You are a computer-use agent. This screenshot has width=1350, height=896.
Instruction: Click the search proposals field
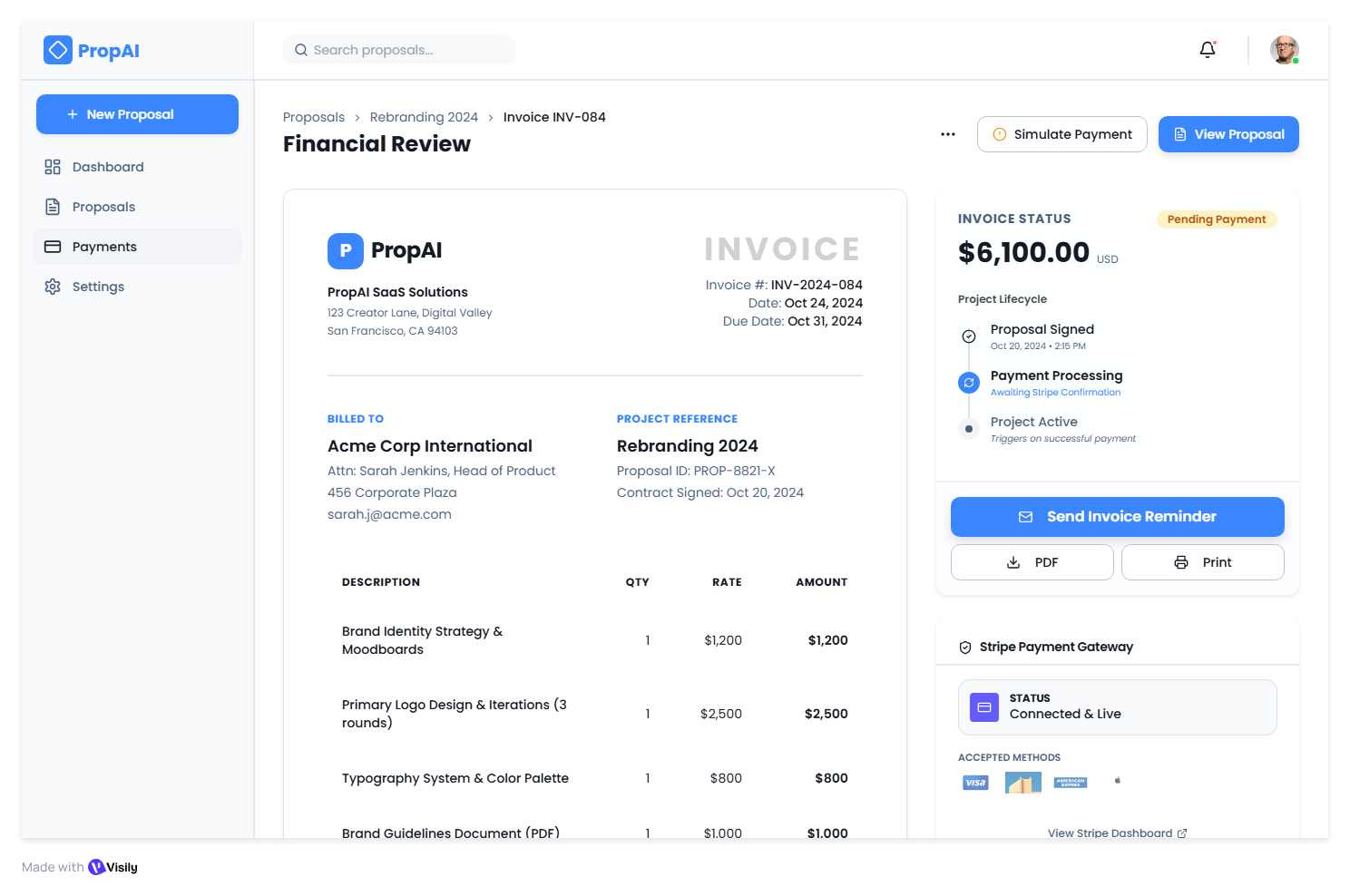click(398, 50)
